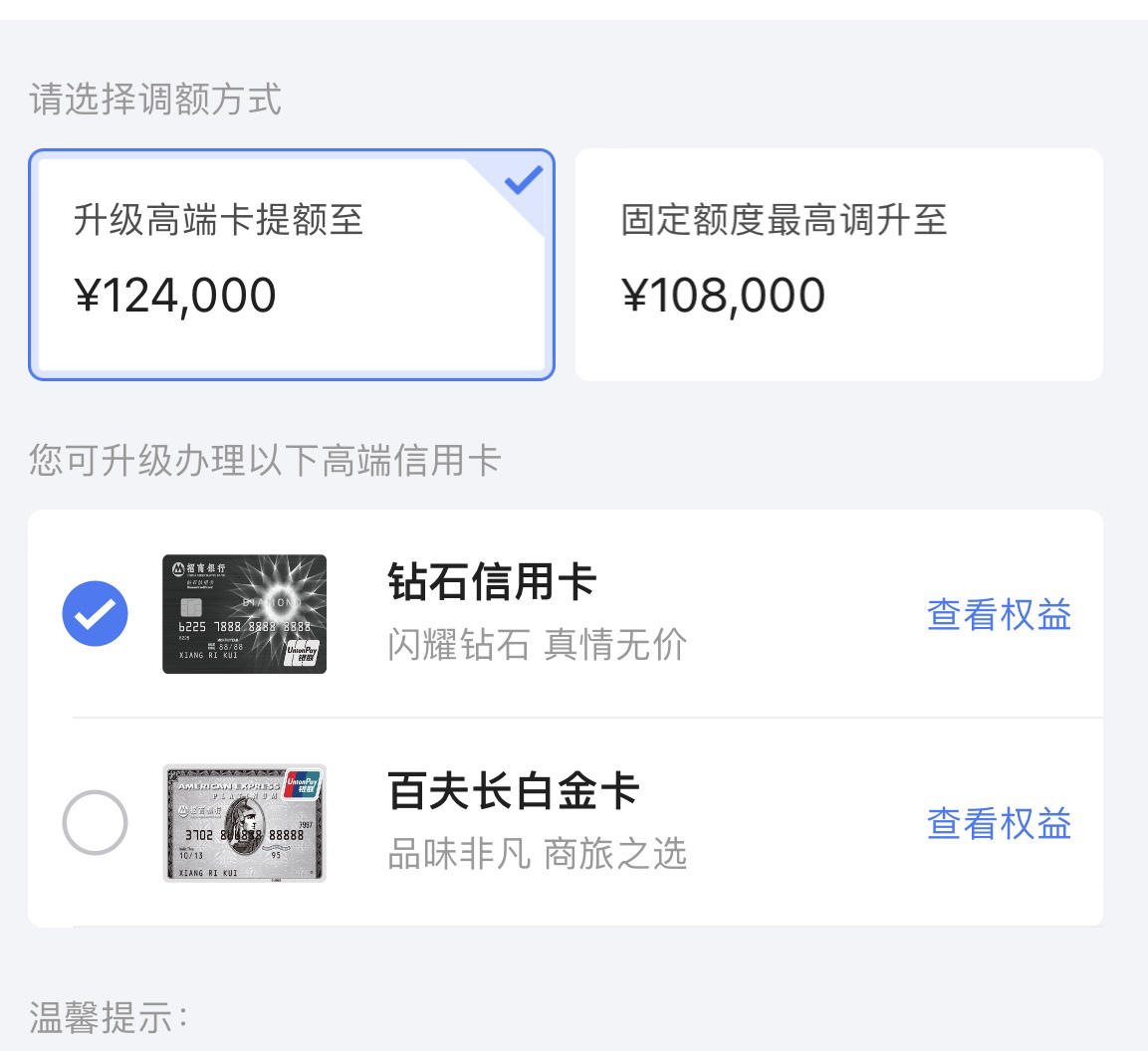
Task: Tap the Centurion platinum card image
Action: [x=245, y=823]
